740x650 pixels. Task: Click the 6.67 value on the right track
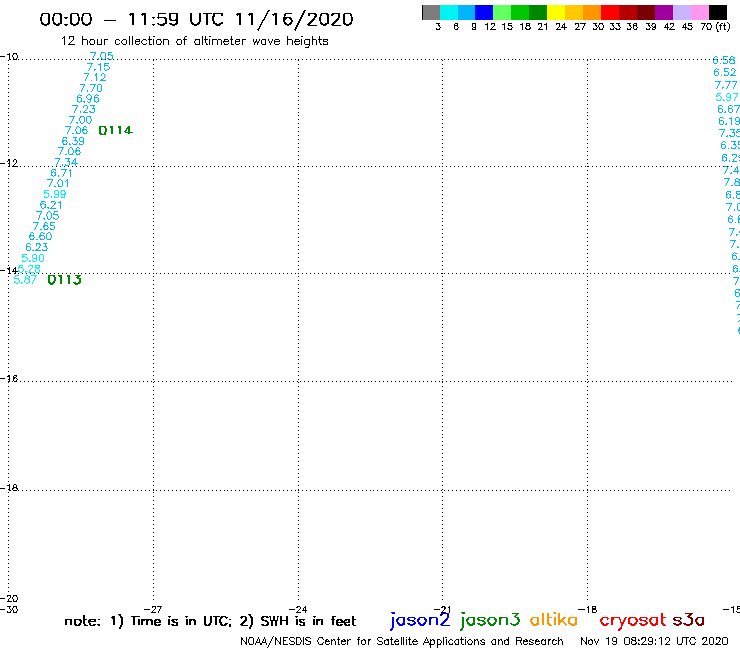(x=729, y=109)
